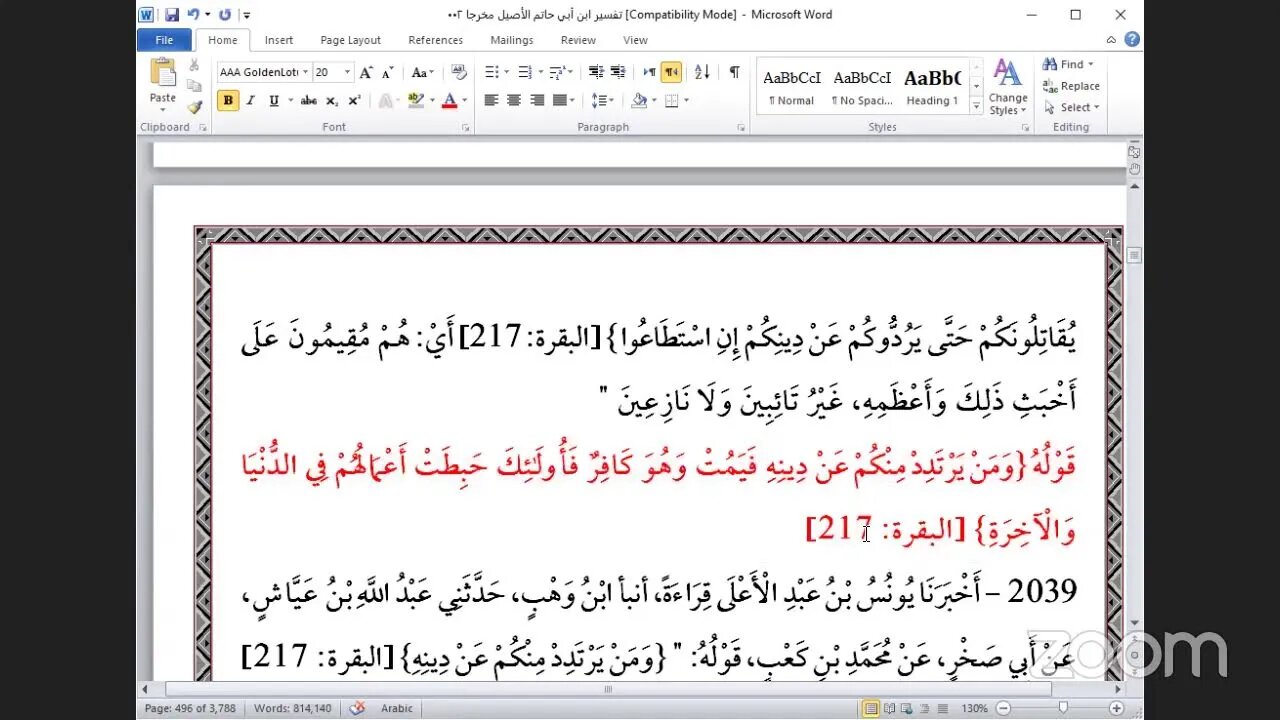Switch to the Insert tab
Screen dimensions: 1280x720
point(279,40)
